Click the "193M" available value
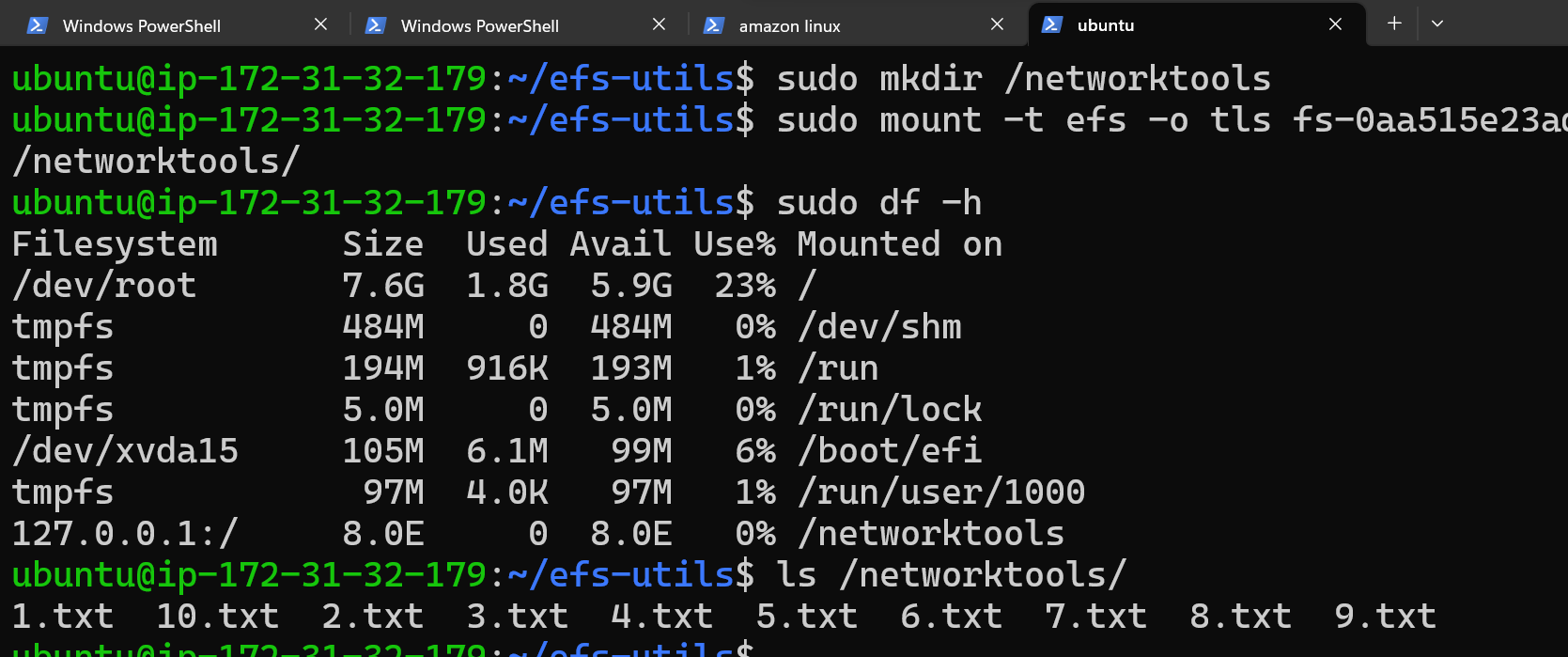The height and width of the screenshot is (657, 1568). click(631, 368)
